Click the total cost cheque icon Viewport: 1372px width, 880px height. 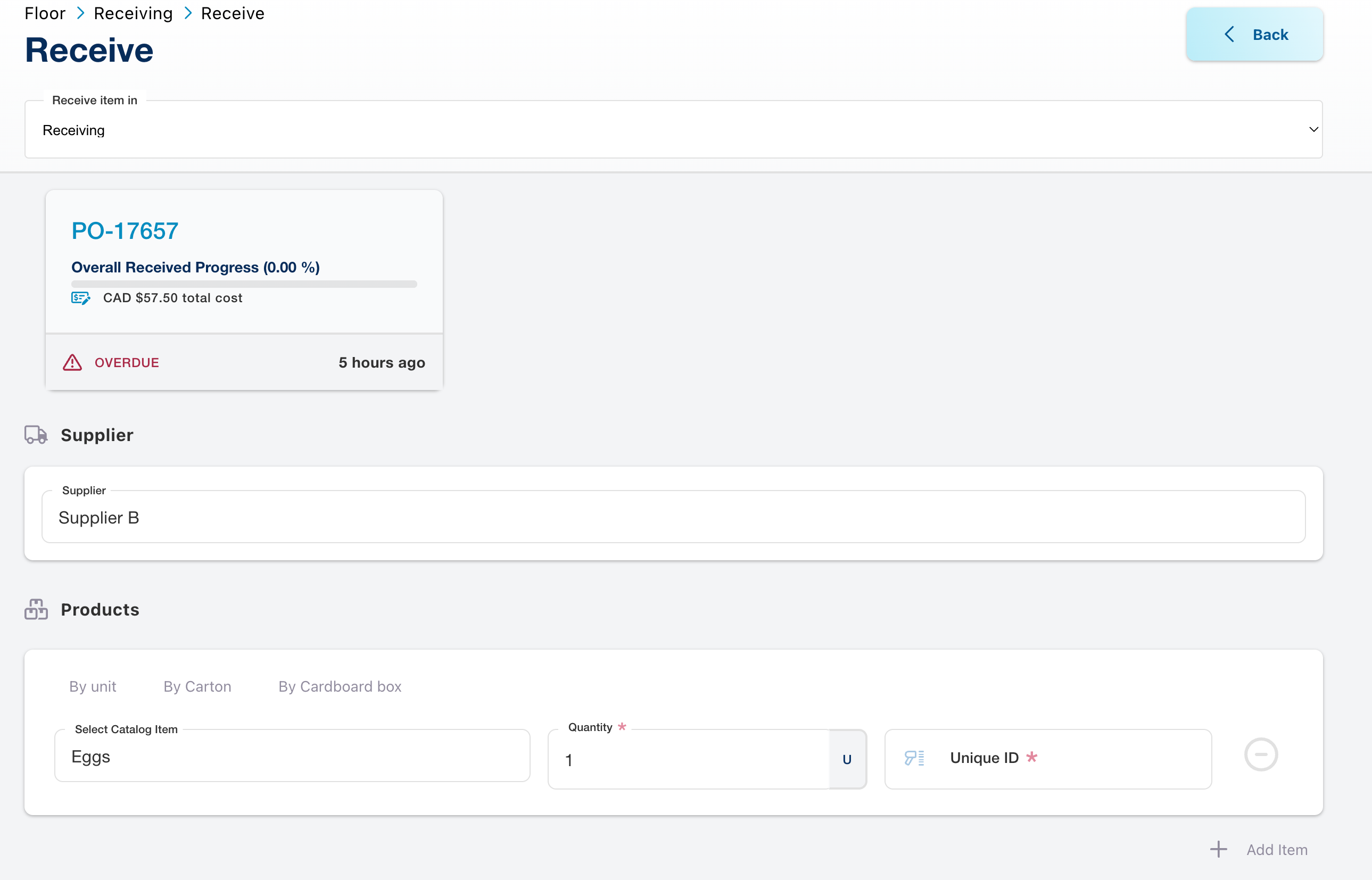coord(80,298)
